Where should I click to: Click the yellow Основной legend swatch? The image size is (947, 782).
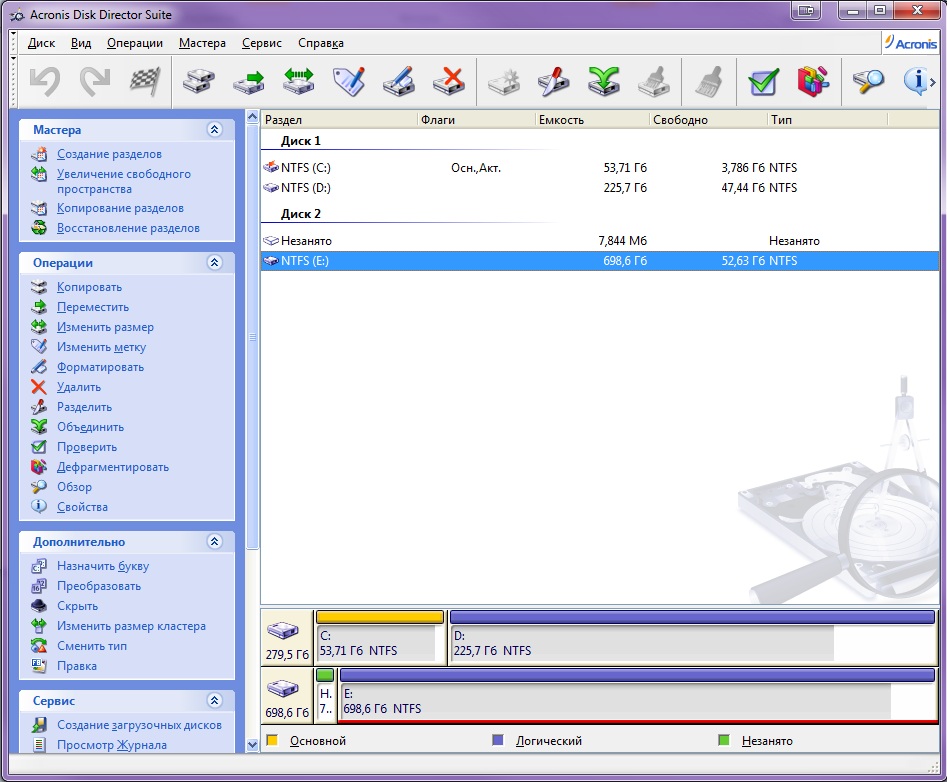click(272, 740)
